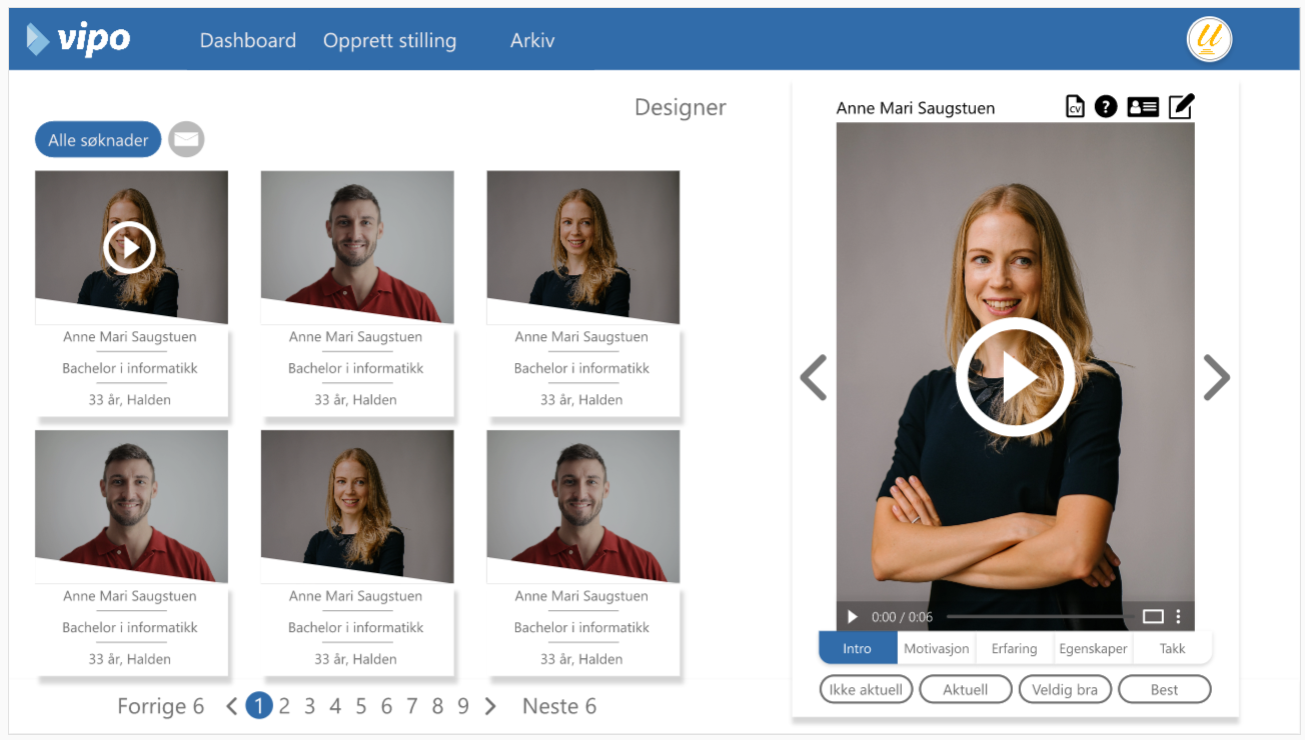Open the user profile avatar
Image resolution: width=1305 pixels, height=740 pixels.
coord(1209,40)
